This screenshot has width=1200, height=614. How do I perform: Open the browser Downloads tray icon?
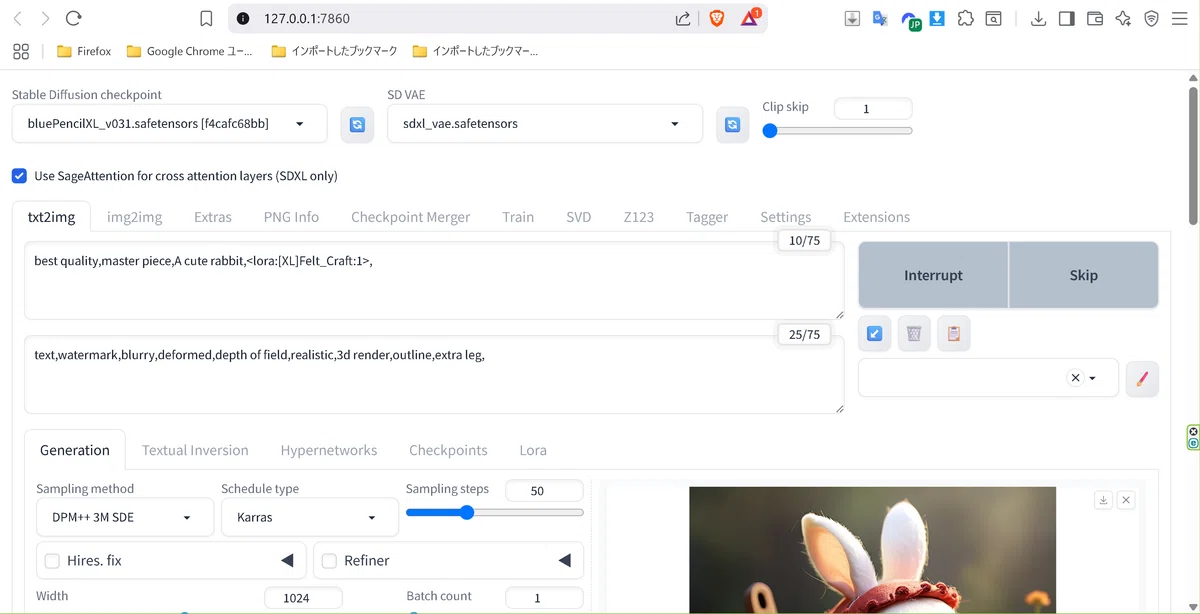tap(1039, 18)
